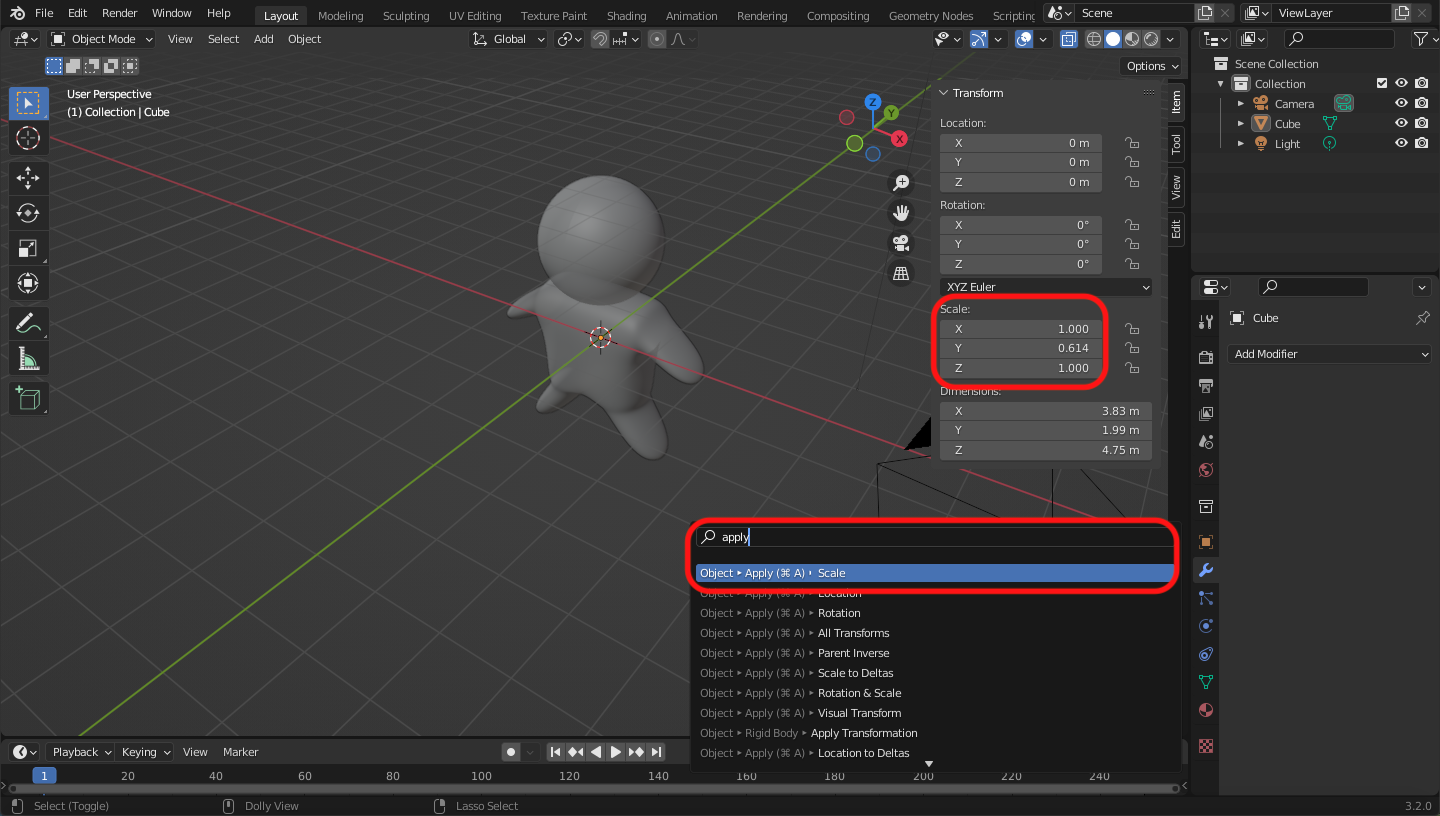
Task: Toggle auto keying record button
Action: point(511,752)
